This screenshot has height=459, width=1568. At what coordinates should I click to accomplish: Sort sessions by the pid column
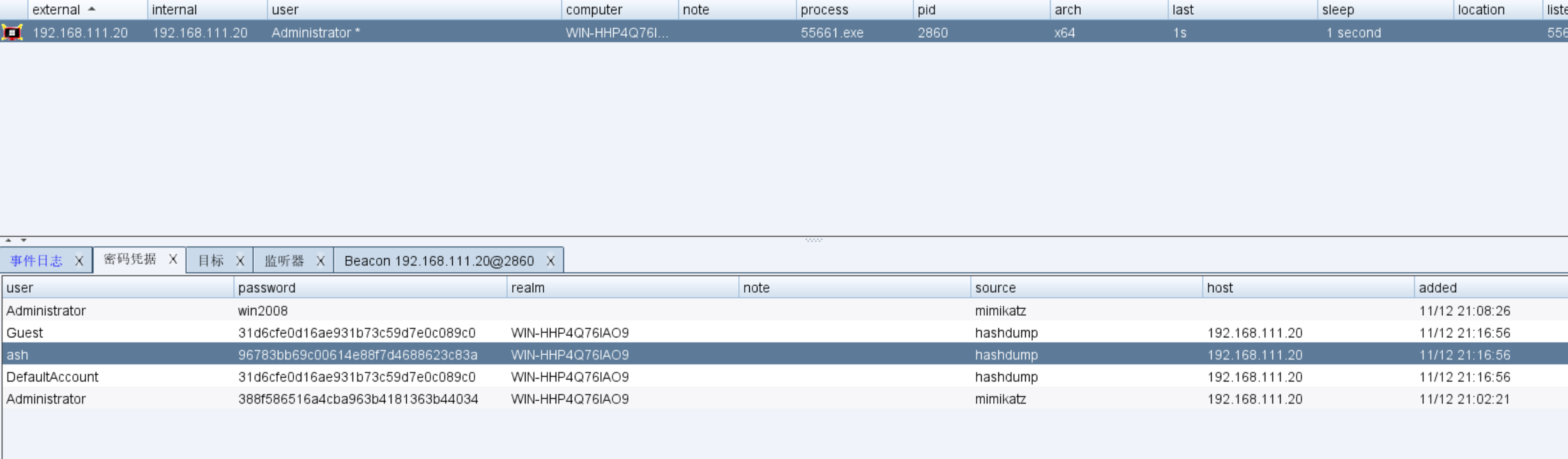tap(927, 10)
